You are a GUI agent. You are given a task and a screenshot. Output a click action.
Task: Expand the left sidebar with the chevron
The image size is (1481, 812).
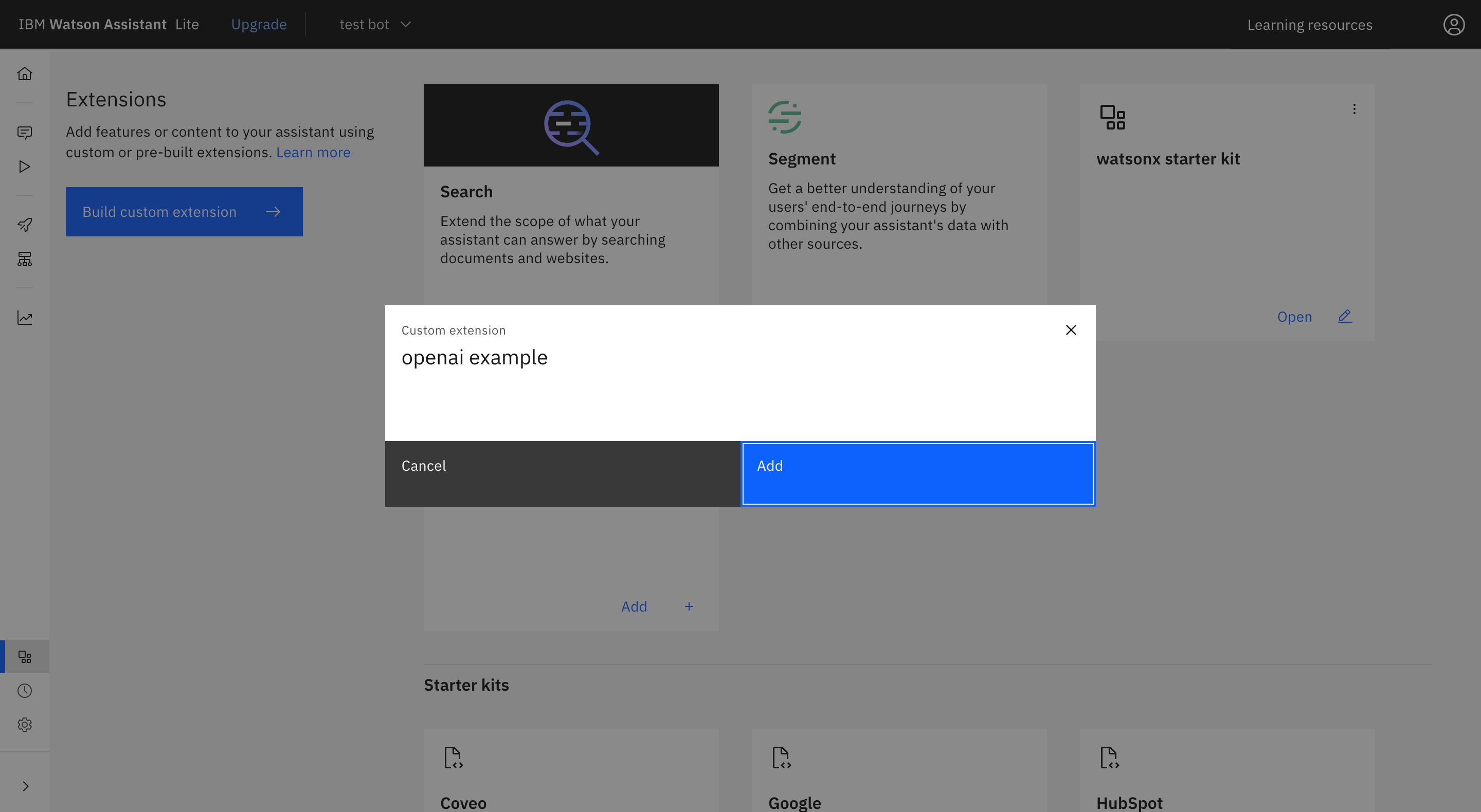tap(25, 786)
